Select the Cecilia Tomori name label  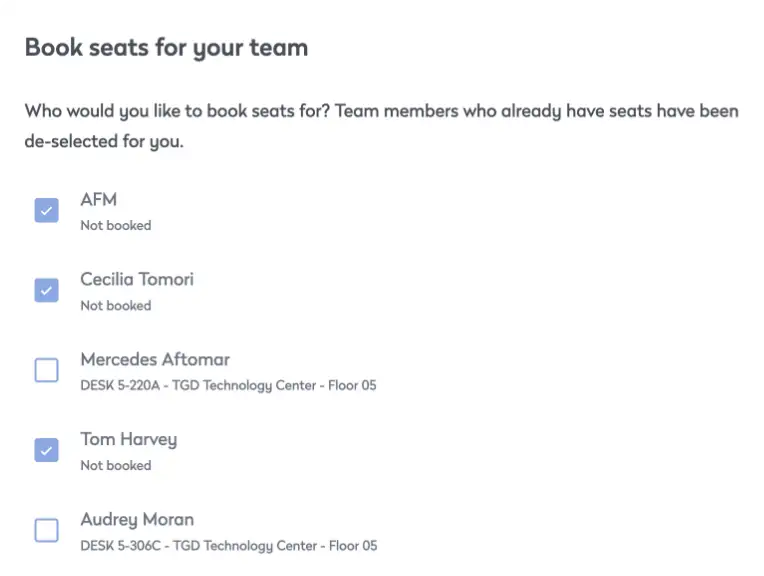(137, 279)
